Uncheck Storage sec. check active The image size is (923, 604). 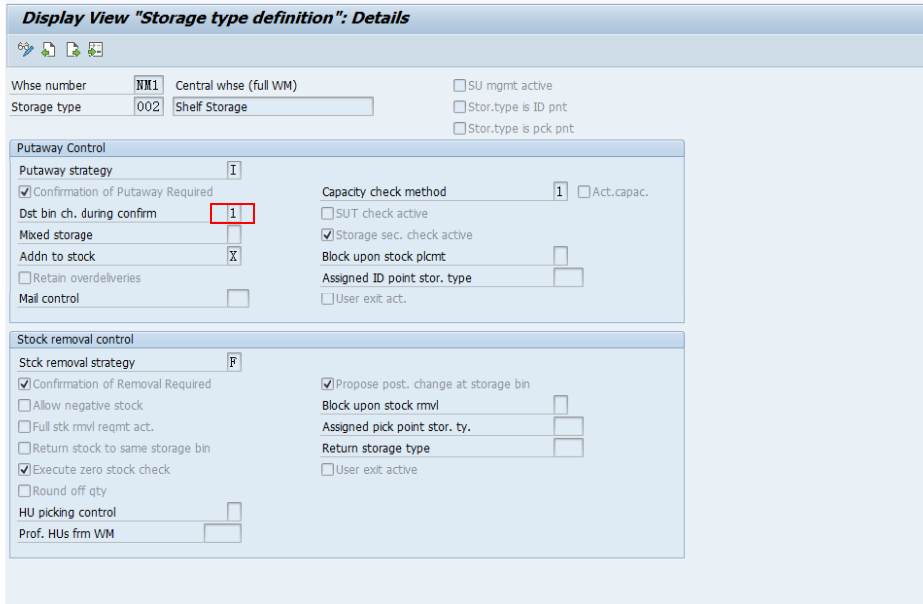coord(326,234)
